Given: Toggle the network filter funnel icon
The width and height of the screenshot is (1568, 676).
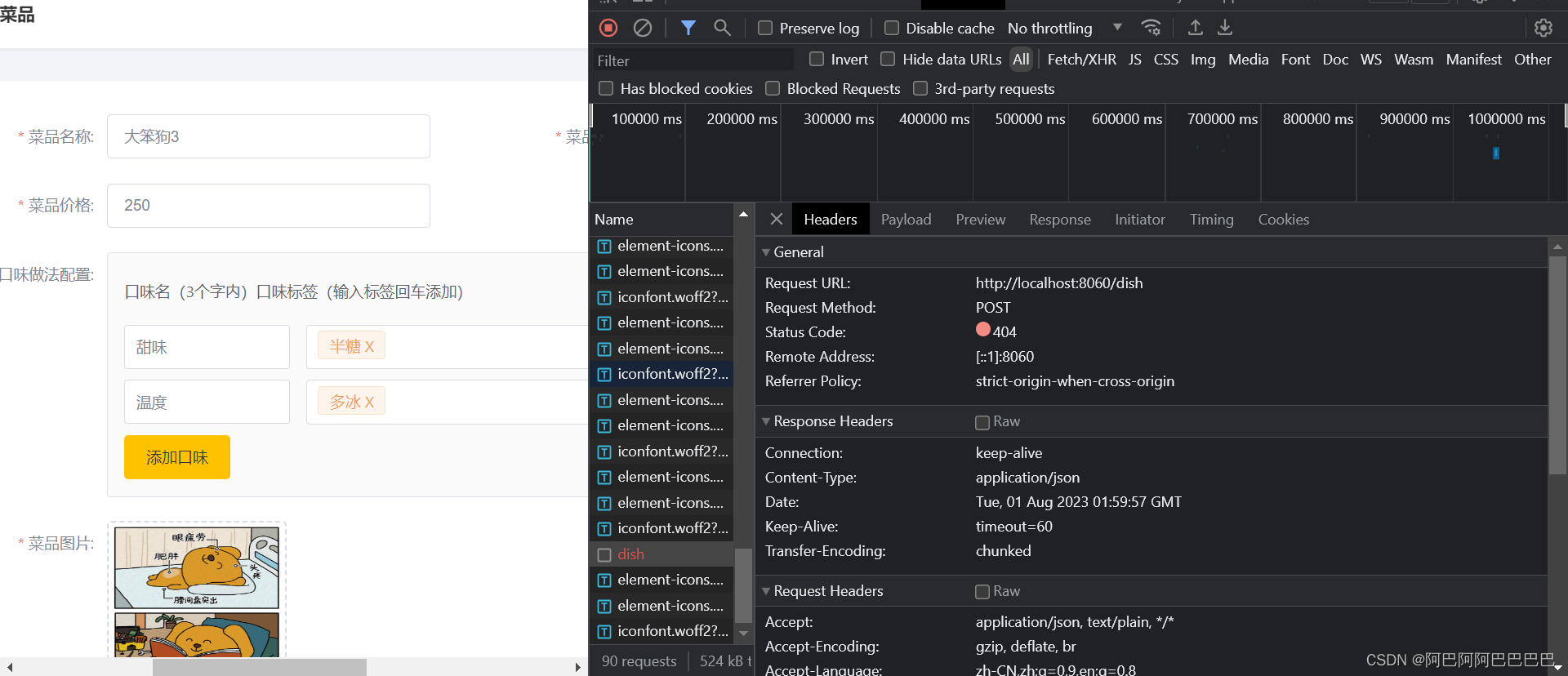Looking at the screenshot, I should pyautogui.click(x=688, y=28).
